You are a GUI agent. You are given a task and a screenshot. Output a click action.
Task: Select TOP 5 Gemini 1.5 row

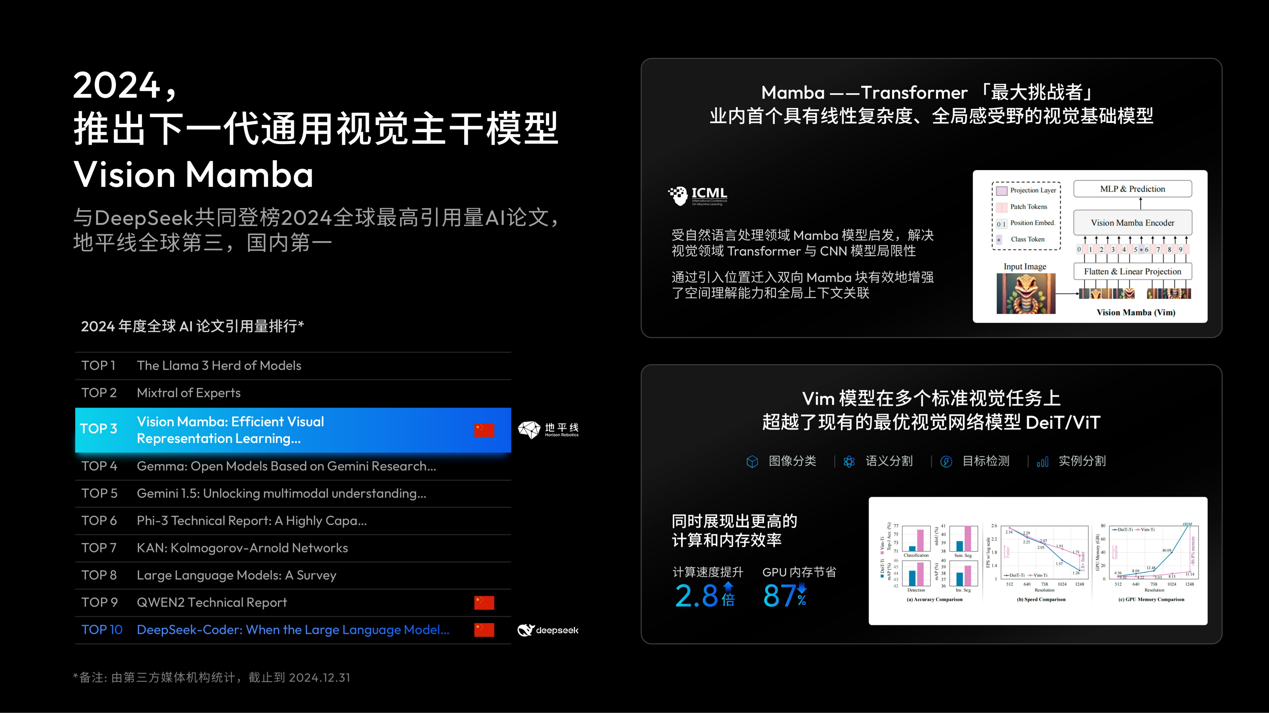point(293,493)
